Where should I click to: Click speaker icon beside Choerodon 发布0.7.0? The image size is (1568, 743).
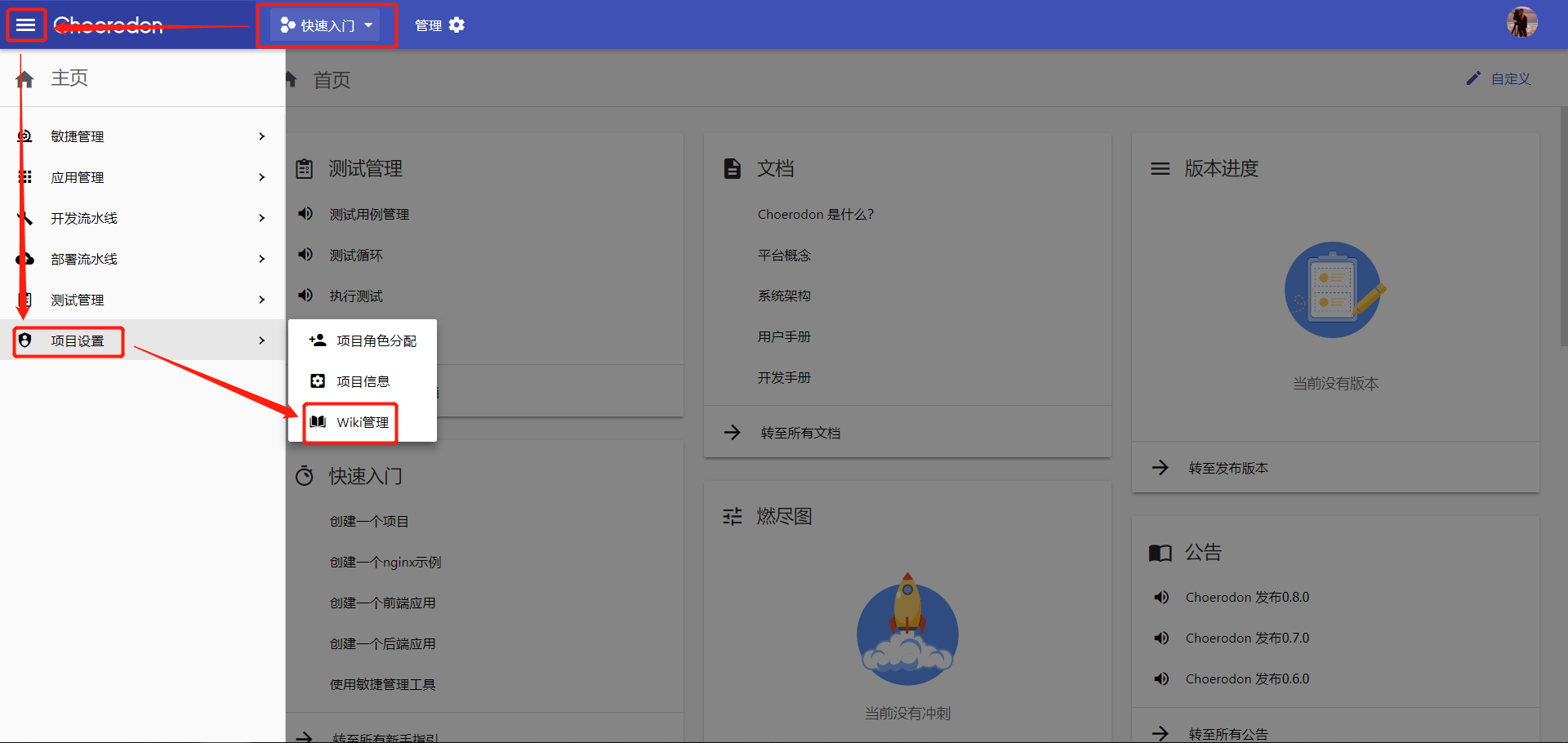[1160, 638]
